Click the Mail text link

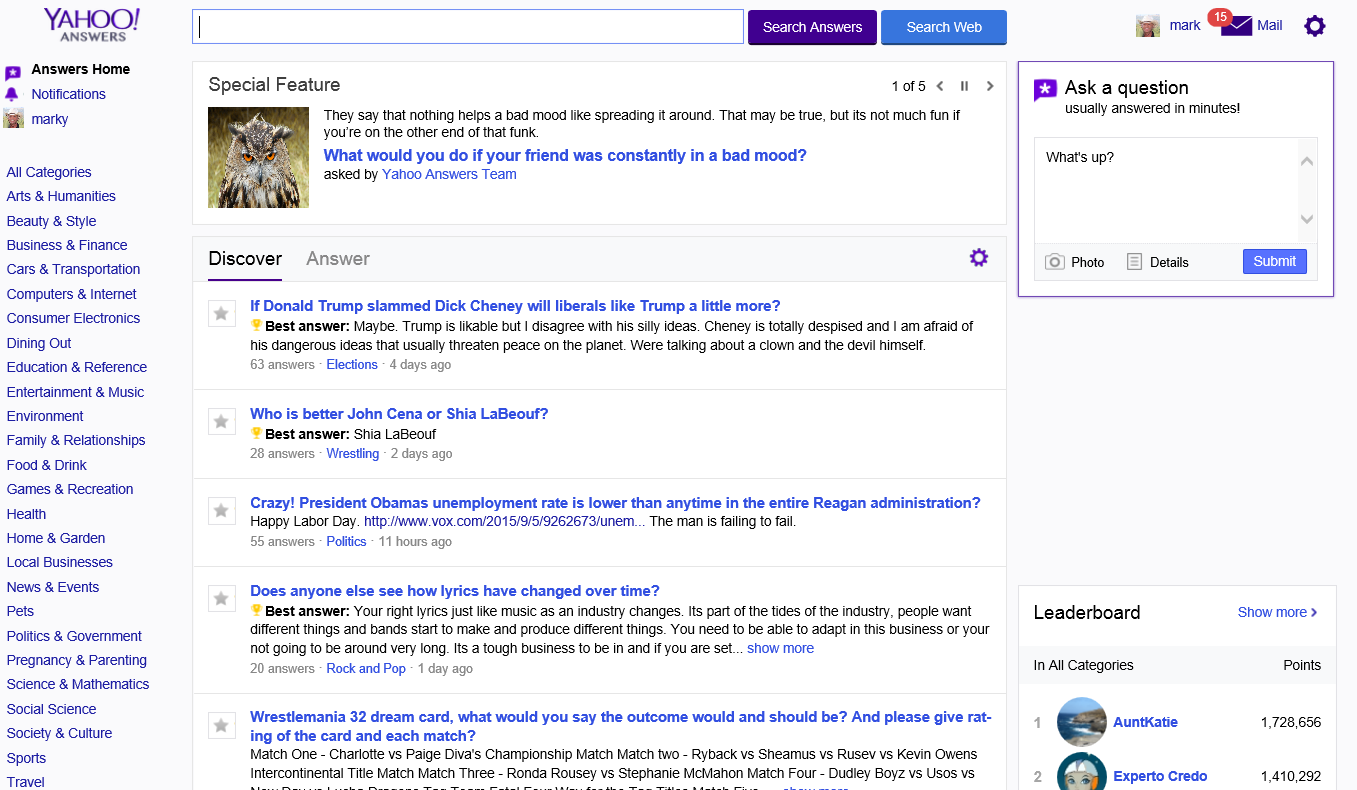pos(1270,26)
